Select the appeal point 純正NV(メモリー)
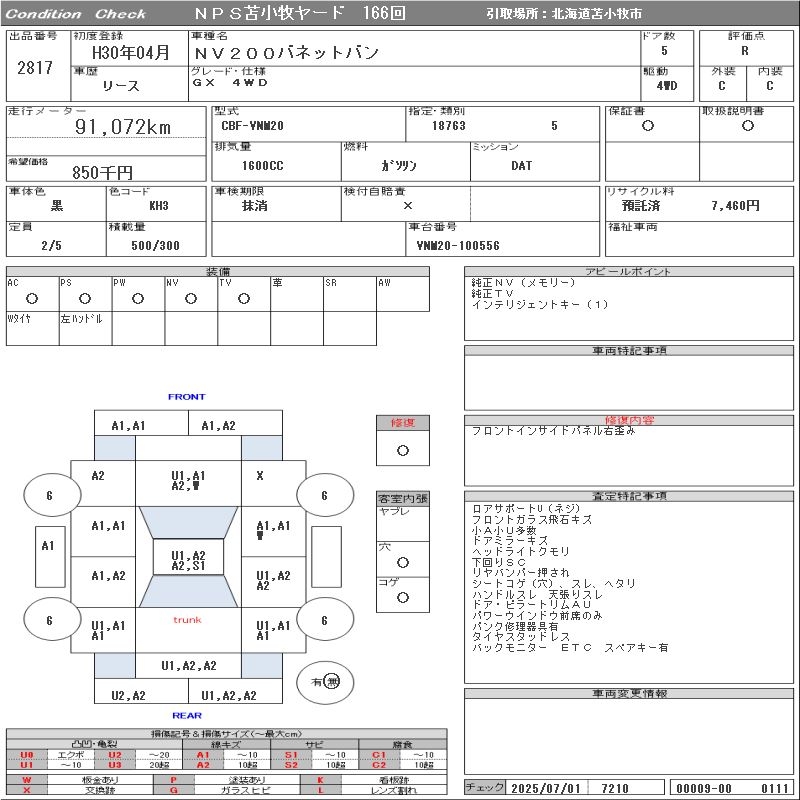 click(523, 283)
